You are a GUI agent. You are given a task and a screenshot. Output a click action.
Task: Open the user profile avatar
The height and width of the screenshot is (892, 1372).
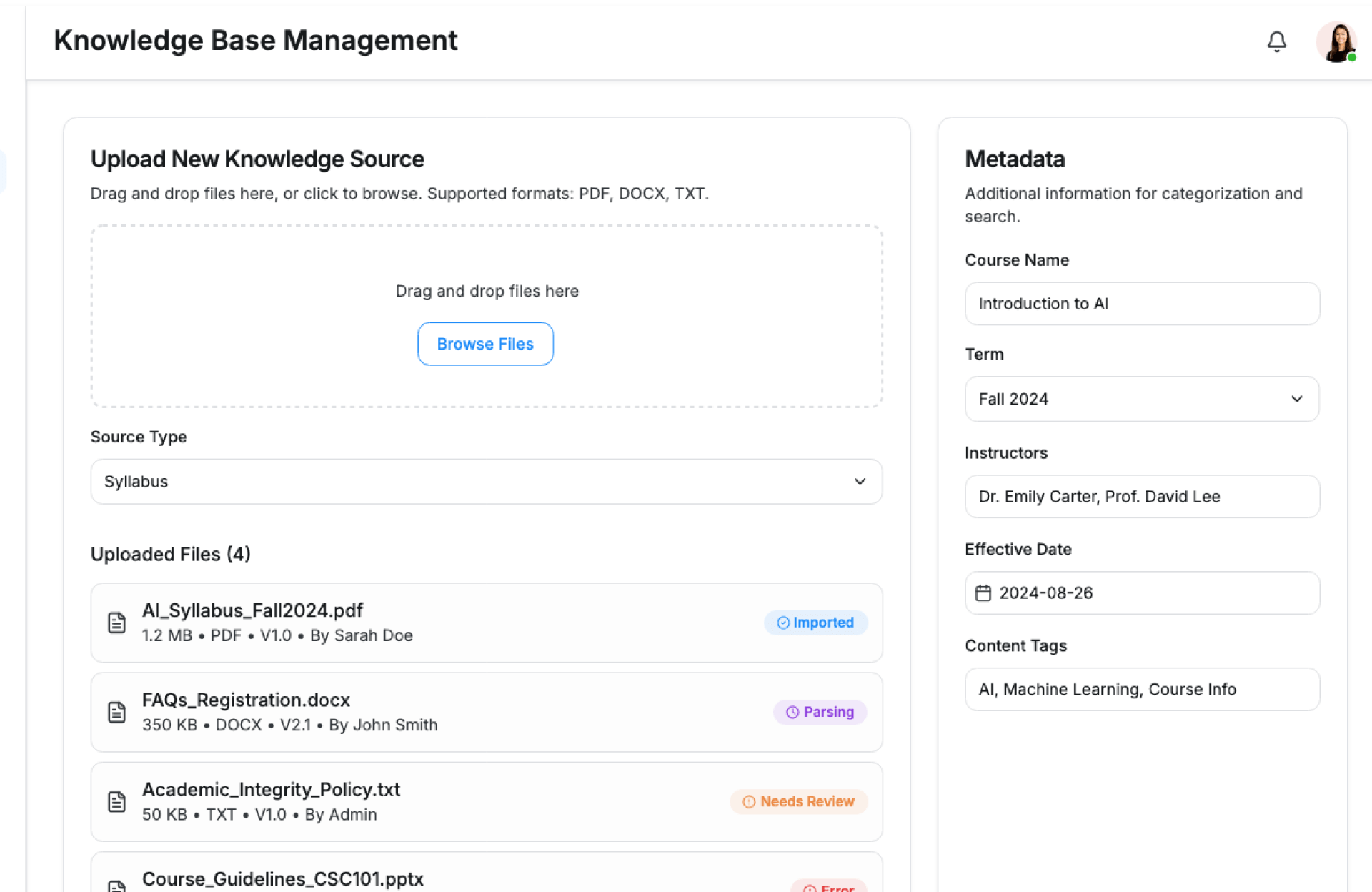[1336, 41]
